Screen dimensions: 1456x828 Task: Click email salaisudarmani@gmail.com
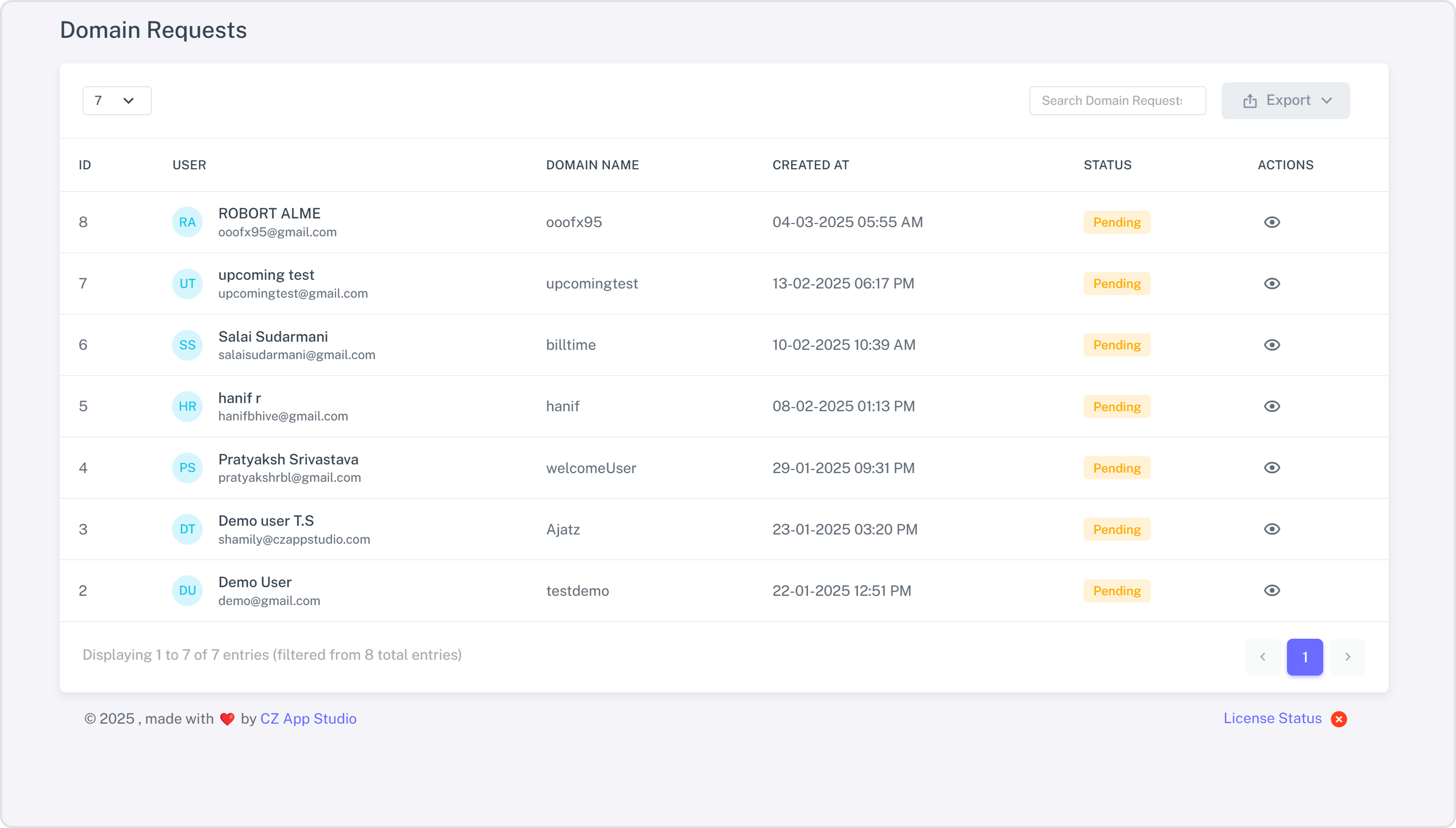coord(297,355)
